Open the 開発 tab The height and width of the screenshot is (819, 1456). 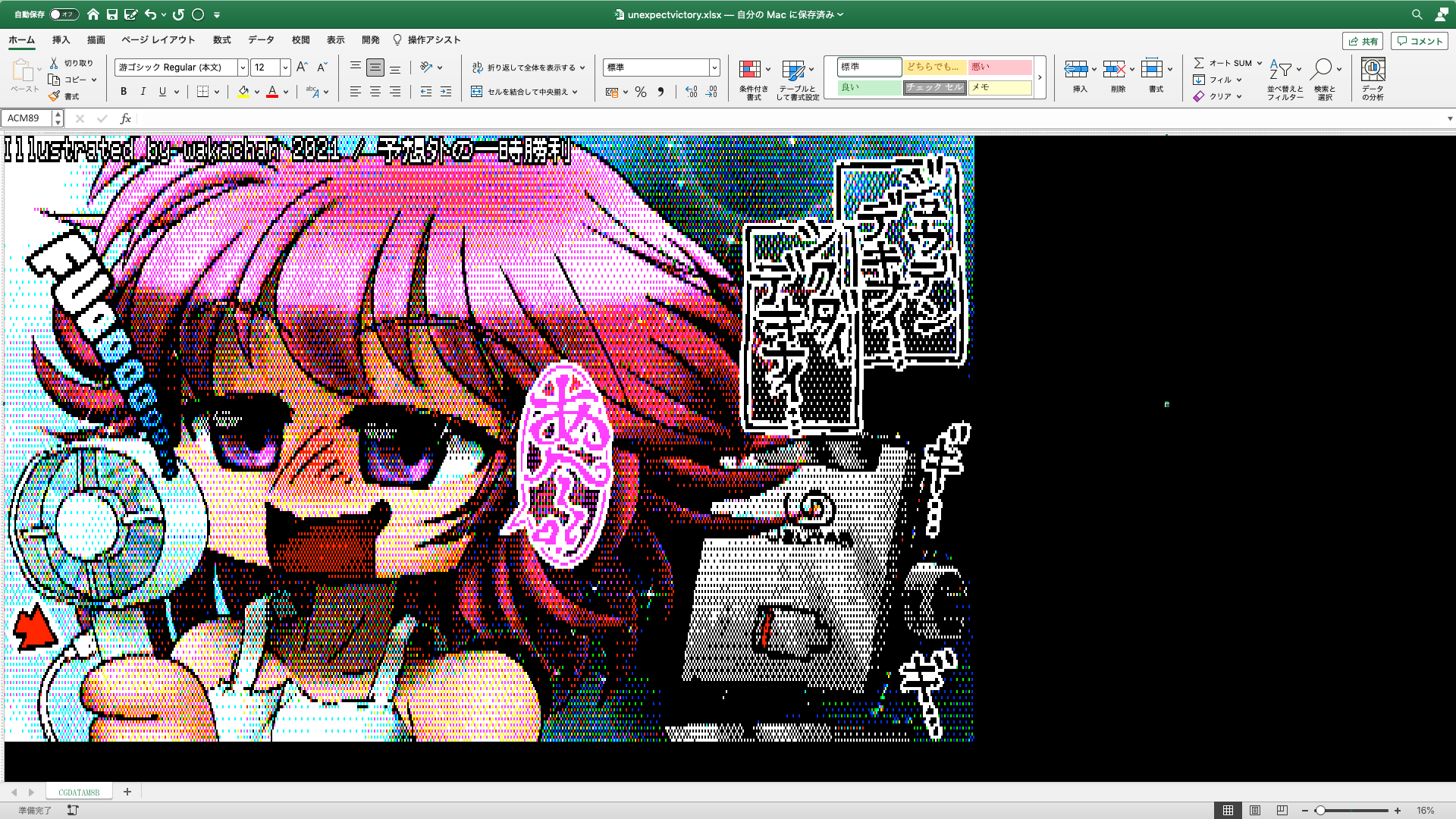(x=371, y=40)
